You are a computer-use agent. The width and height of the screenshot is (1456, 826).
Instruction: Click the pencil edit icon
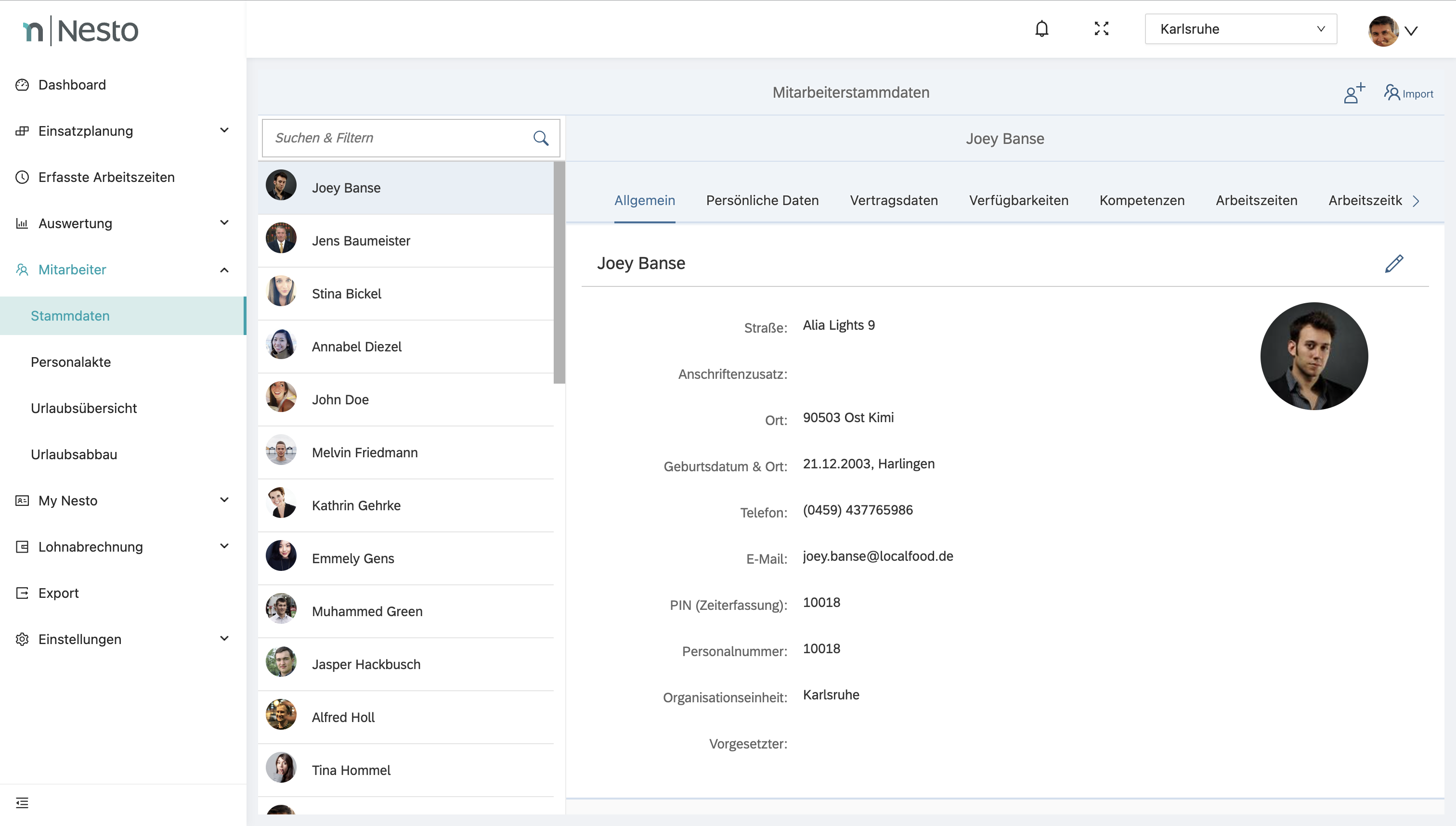tap(1393, 264)
